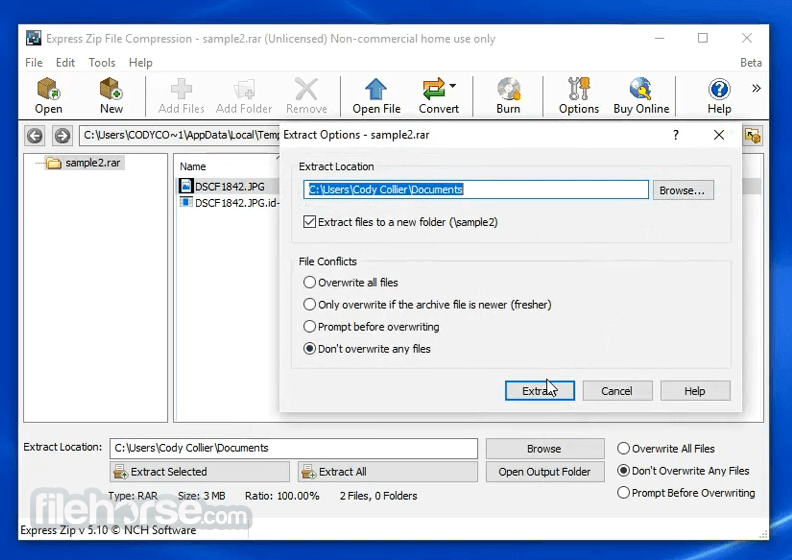Click the back navigation arrow icon

(36, 136)
